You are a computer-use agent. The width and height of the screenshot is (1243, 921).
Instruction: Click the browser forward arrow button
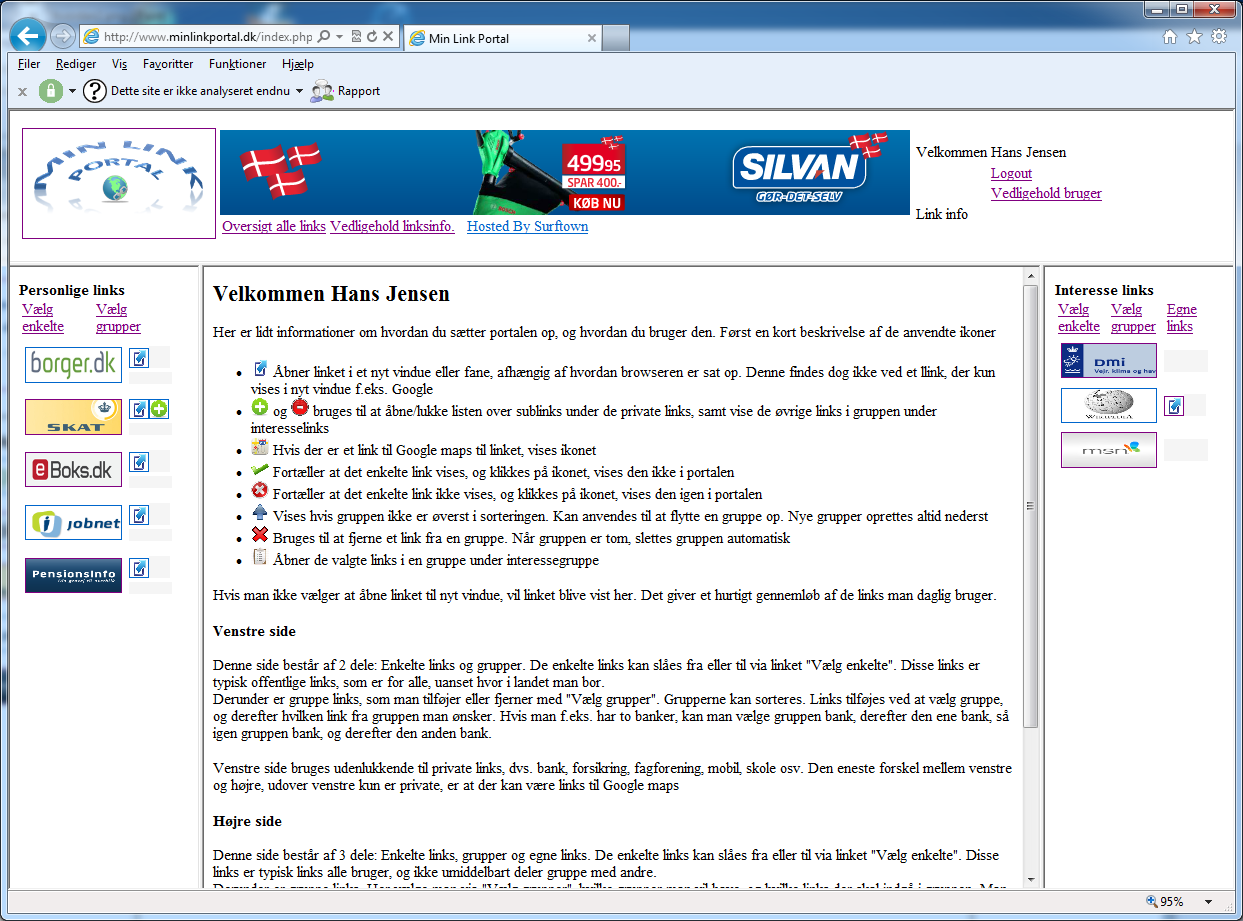point(62,37)
